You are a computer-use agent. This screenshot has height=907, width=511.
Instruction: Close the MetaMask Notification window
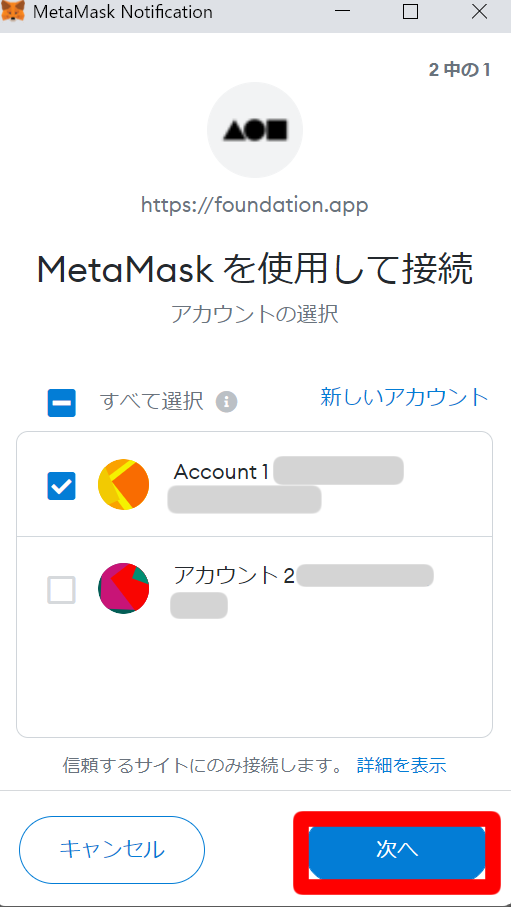pyautogui.click(x=479, y=12)
